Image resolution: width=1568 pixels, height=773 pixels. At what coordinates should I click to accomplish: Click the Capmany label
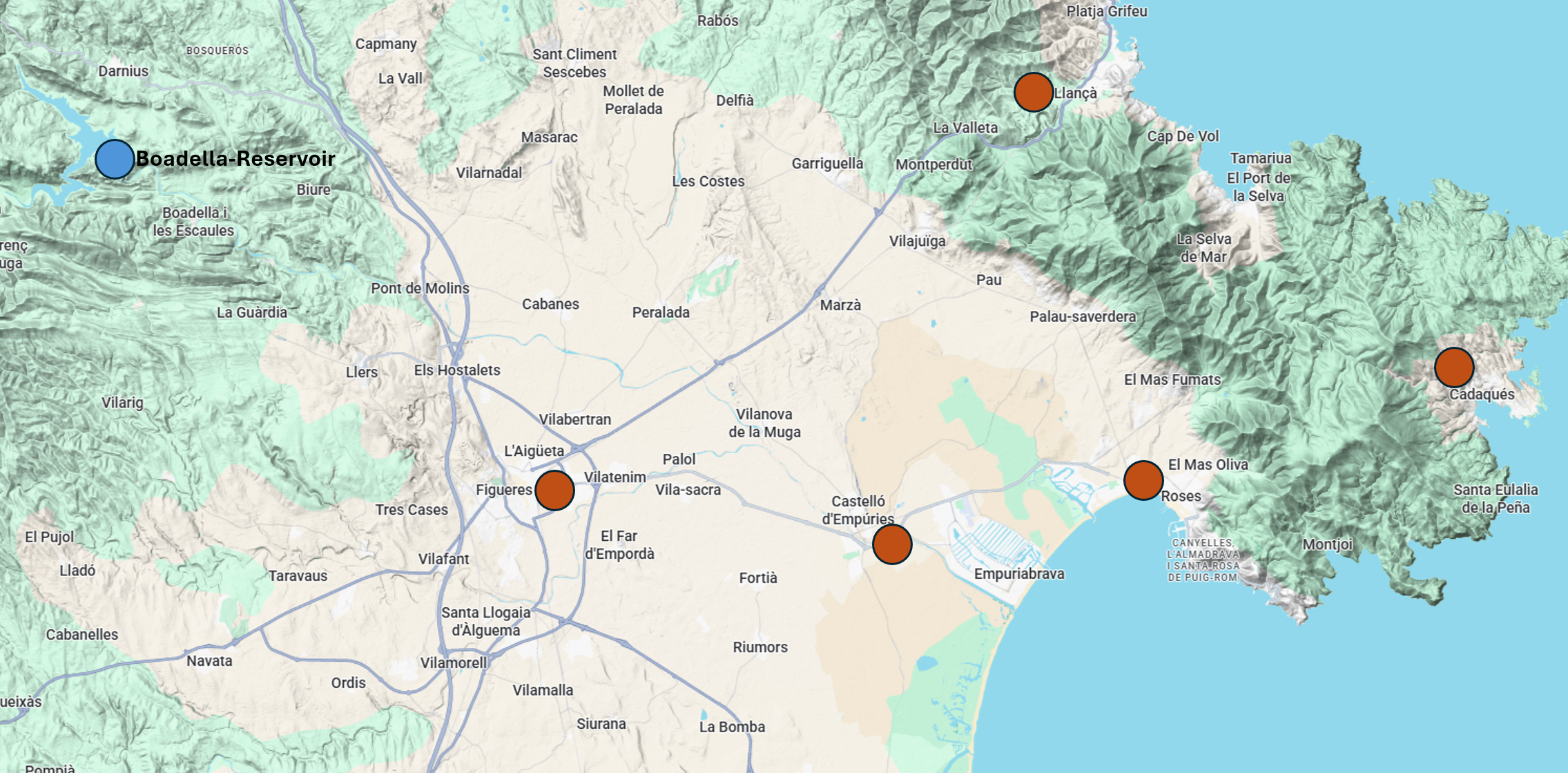[x=386, y=44]
